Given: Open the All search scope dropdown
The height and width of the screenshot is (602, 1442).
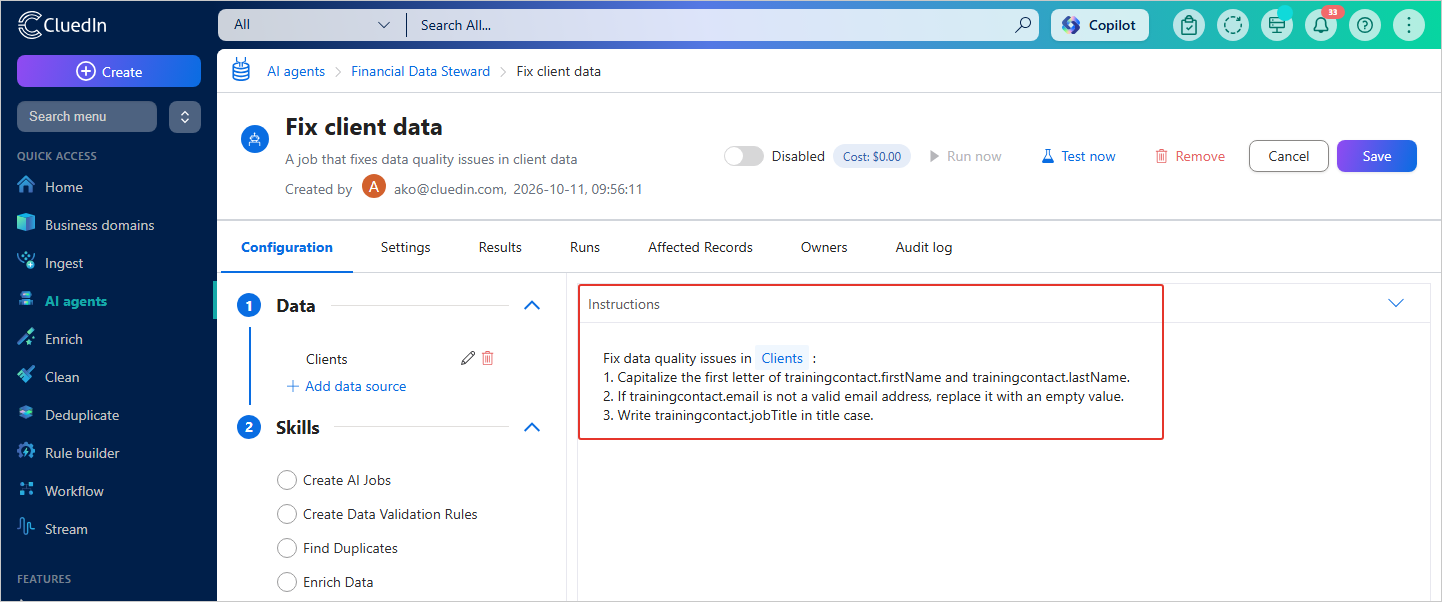Looking at the screenshot, I should point(311,25).
